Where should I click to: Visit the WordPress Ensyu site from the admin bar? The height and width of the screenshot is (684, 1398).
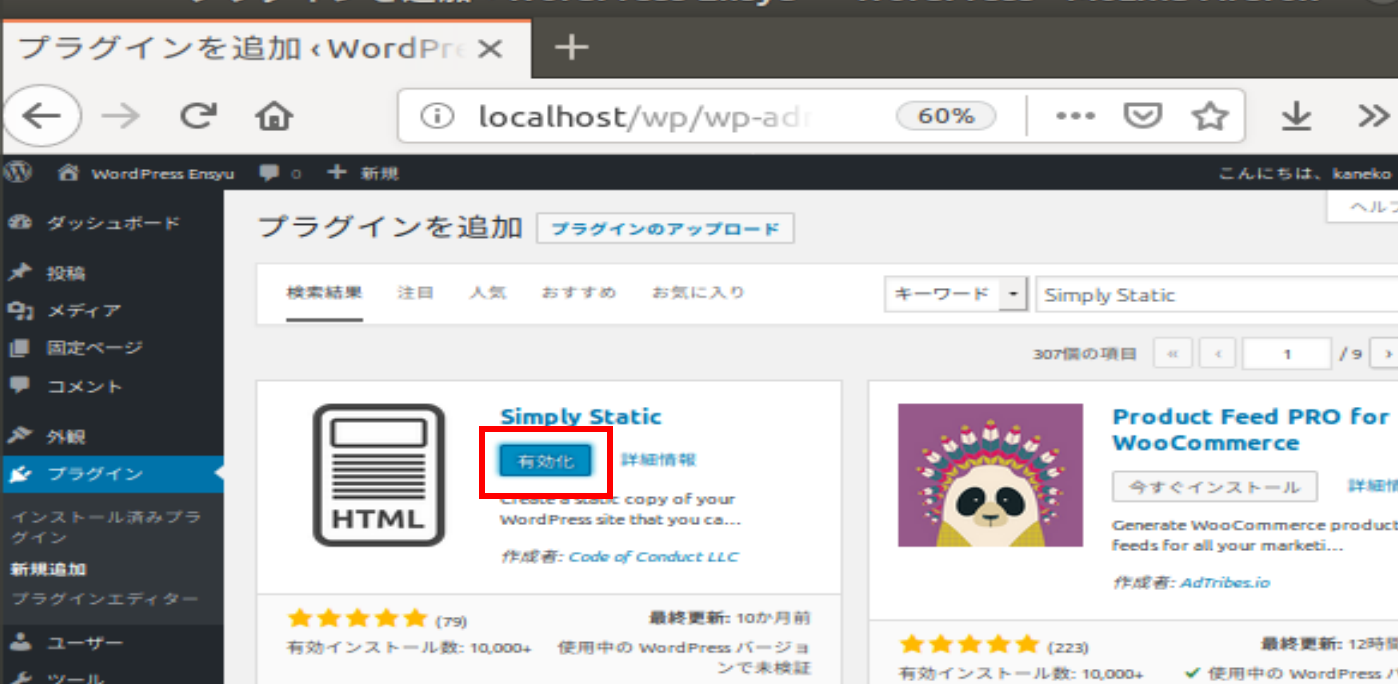146,173
